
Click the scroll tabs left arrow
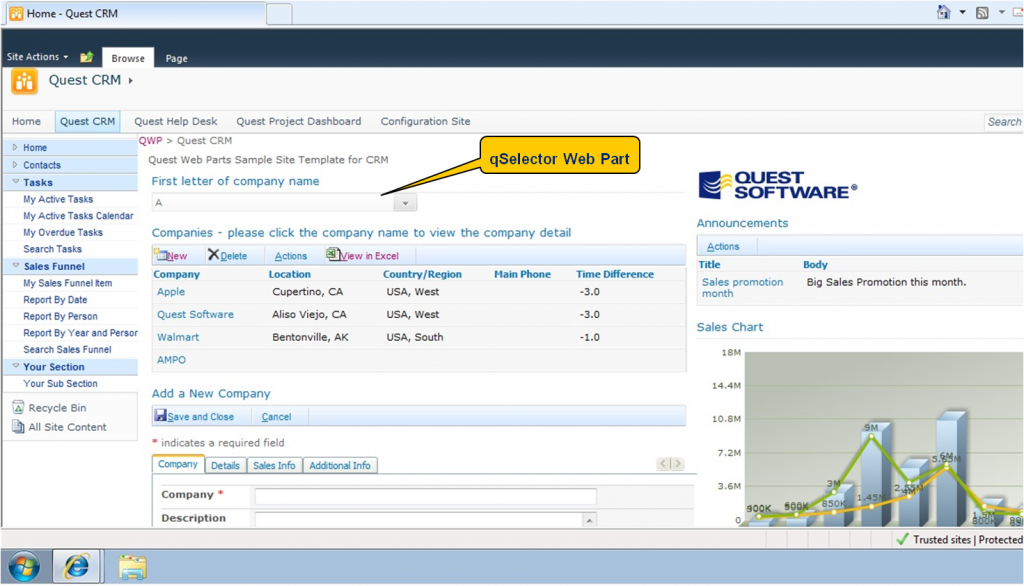663,463
